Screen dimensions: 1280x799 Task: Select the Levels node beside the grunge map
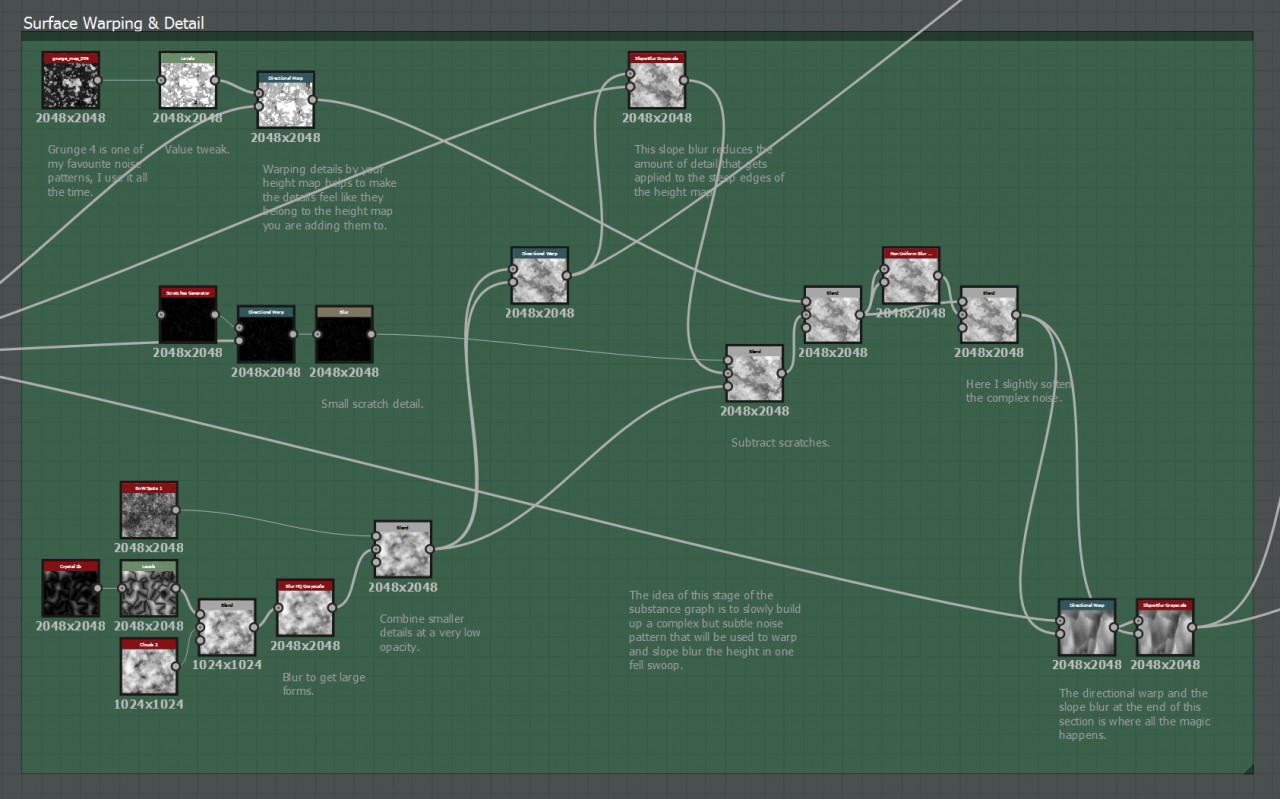click(188, 81)
